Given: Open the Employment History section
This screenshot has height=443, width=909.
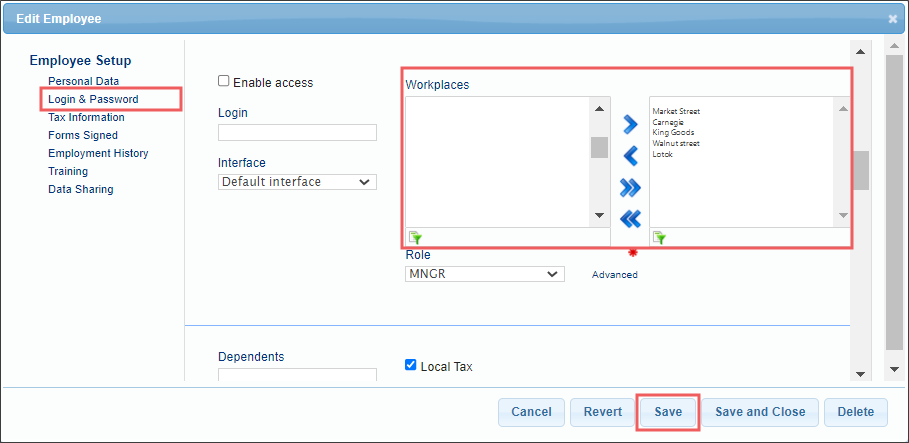Looking at the screenshot, I should pyautogui.click(x=98, y=153).
